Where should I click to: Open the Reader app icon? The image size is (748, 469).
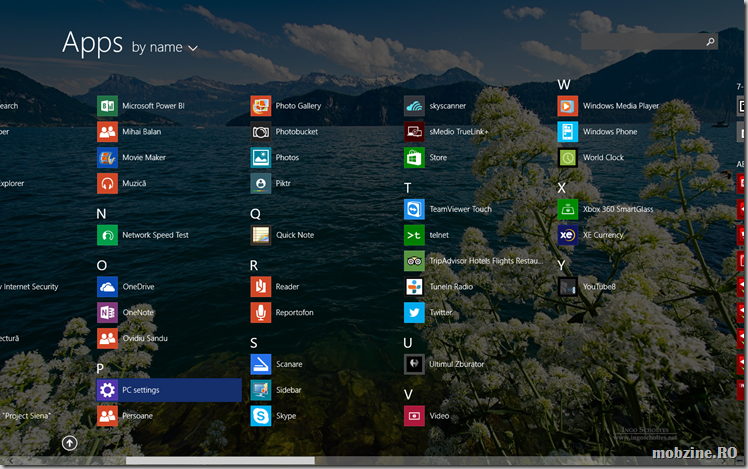(261, 287)
